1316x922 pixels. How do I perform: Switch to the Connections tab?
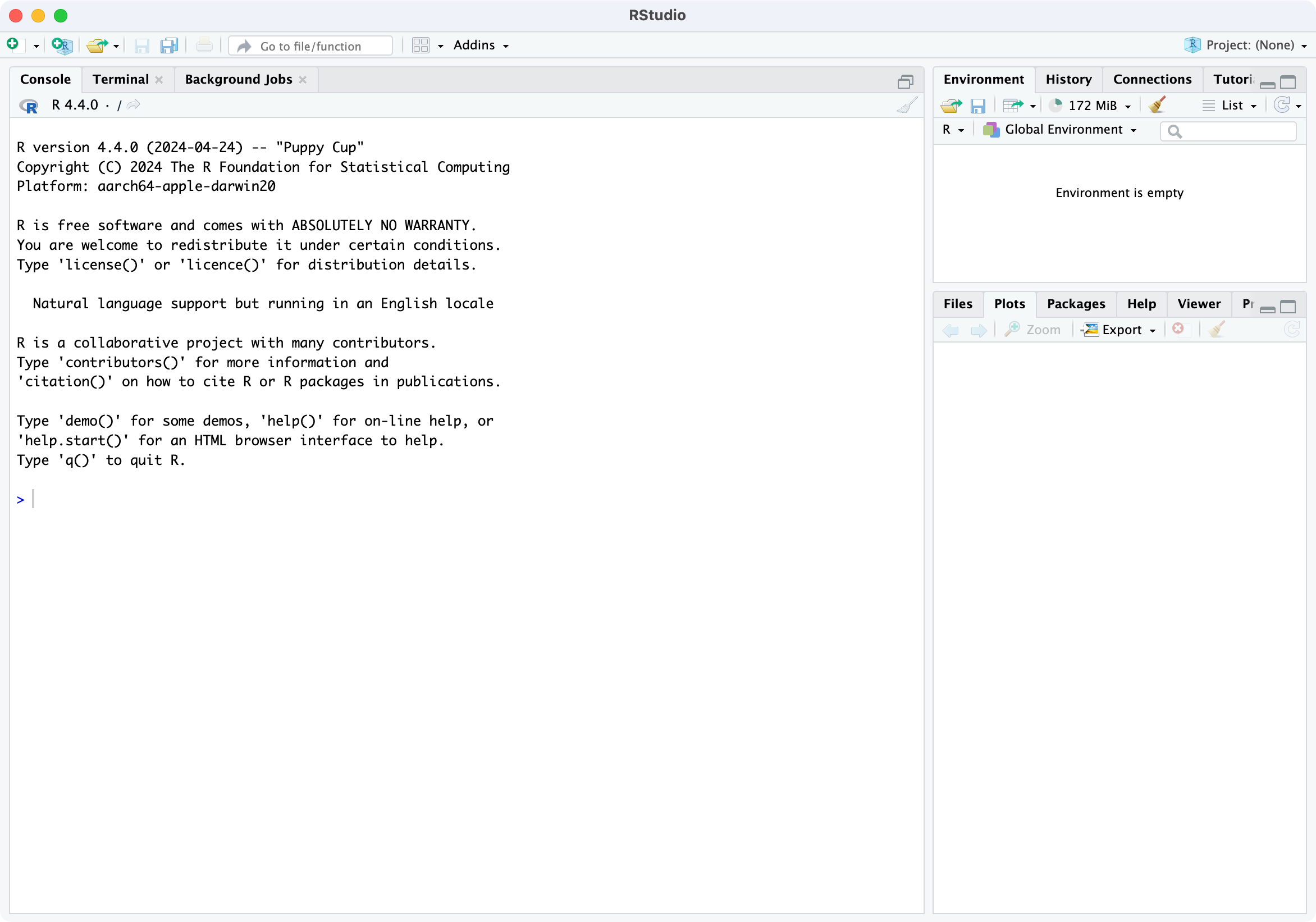1152,79
